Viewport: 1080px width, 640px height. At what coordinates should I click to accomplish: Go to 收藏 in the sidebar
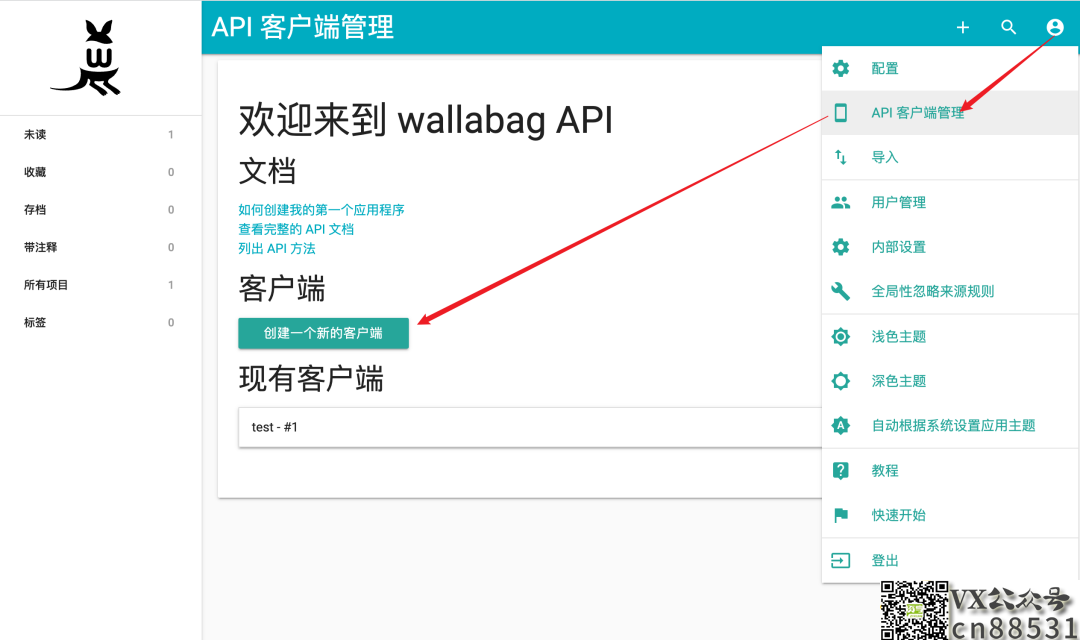pyautogui.click(x=101, y=172)
